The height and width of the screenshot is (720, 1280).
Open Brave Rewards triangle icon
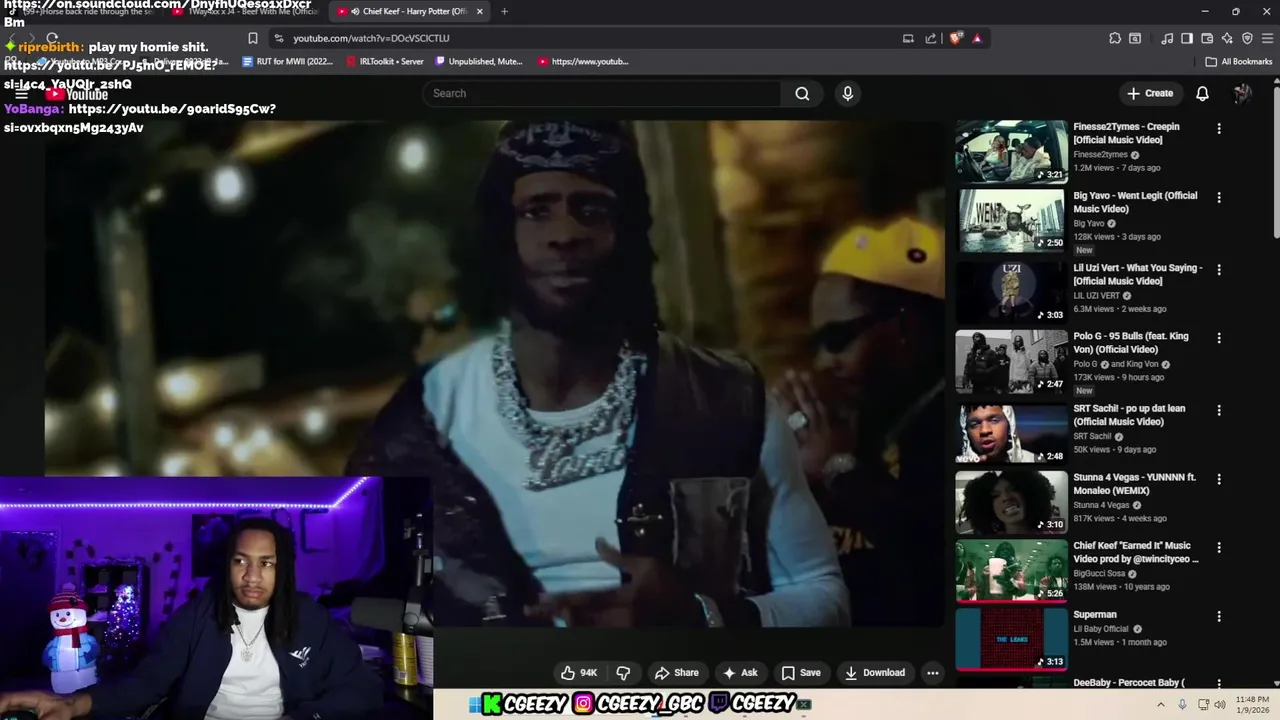(x=977, y=38)
